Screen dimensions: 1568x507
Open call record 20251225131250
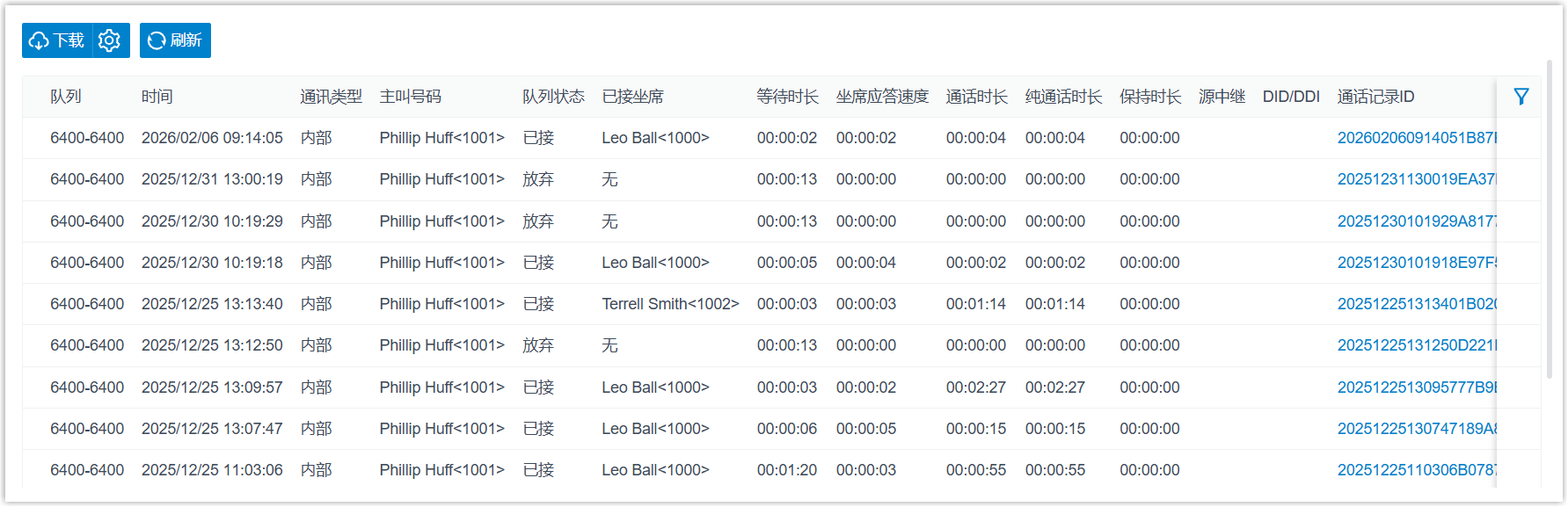pos(1416,345)
